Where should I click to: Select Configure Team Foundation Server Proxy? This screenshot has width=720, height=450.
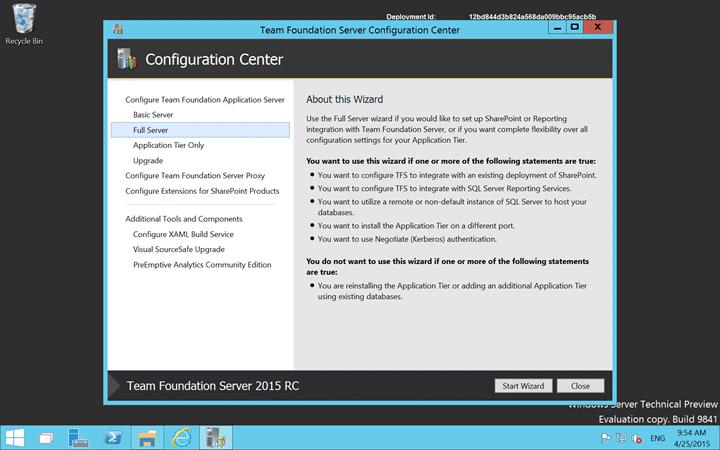point(195,175)
